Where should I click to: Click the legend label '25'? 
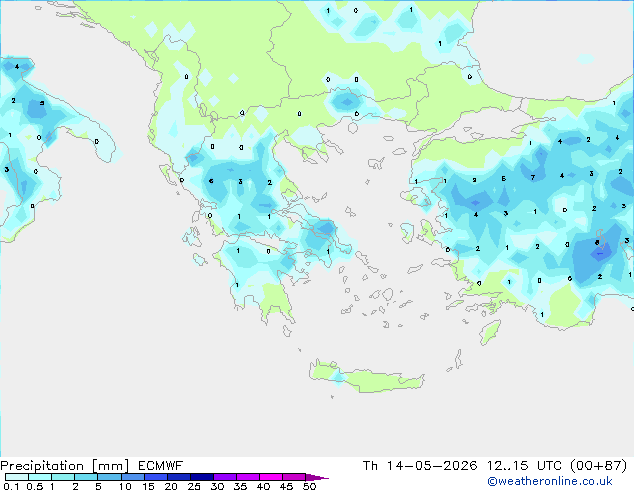point(194,486)
